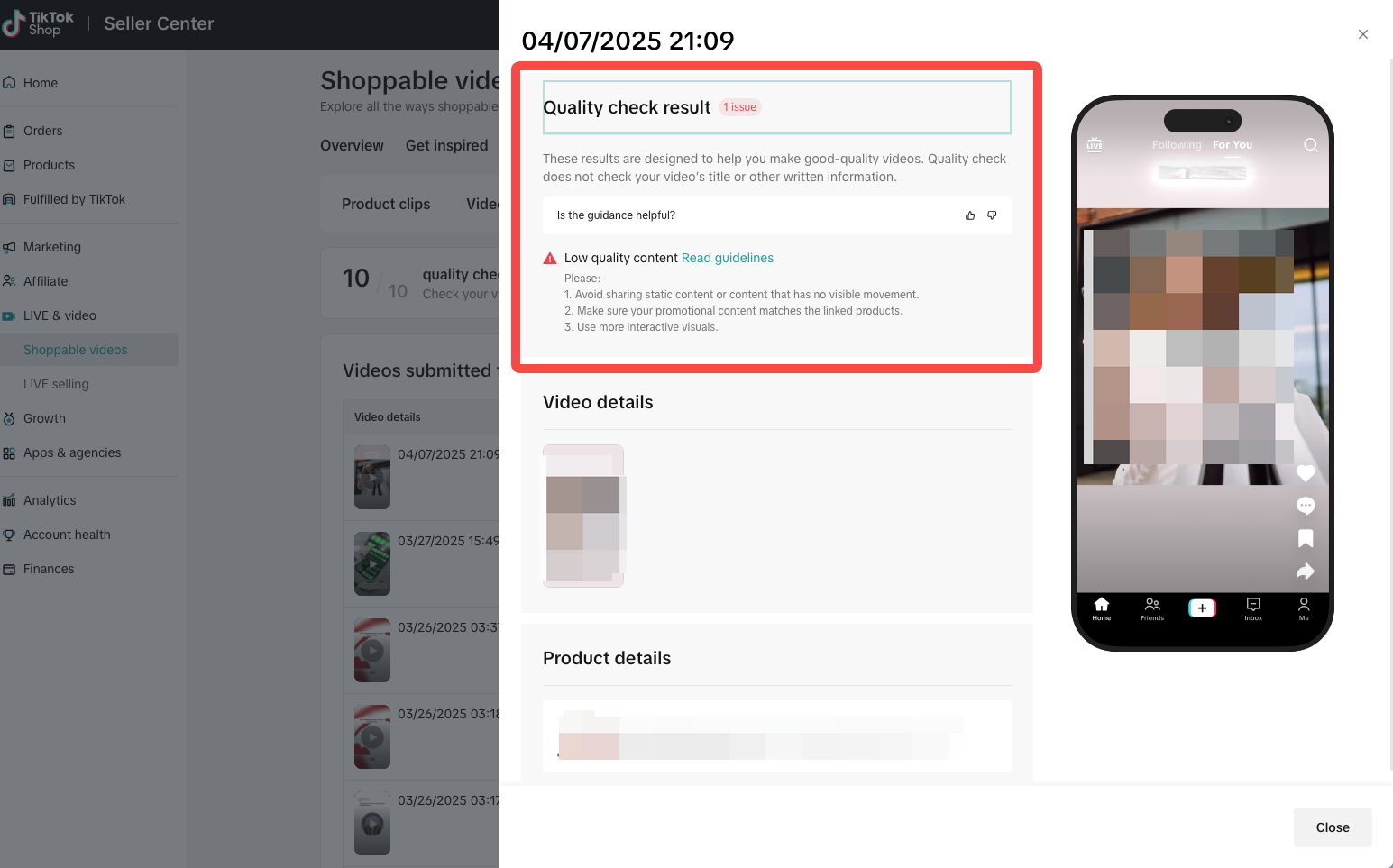Image resolution: width=1393 pixels, height=868 pixels.
Task: Select the 03/27/2025 15:49 video thumbnail
Action: [372, 563]
